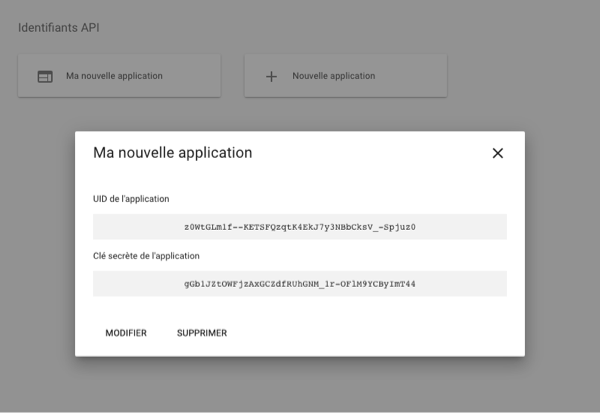
Task: Close the Ma nouvelle application dialog
Action: click(497, 153)
